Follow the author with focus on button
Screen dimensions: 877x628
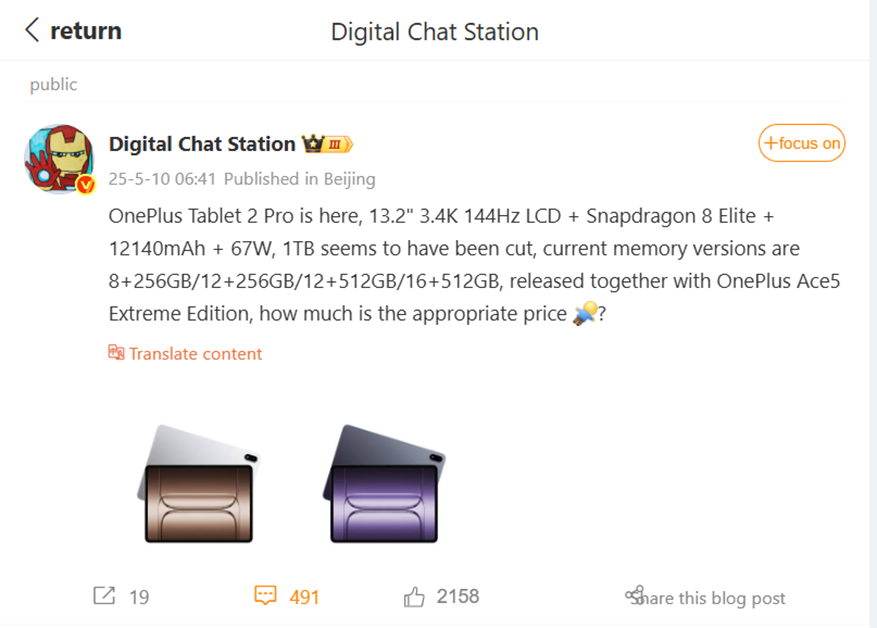801,143
